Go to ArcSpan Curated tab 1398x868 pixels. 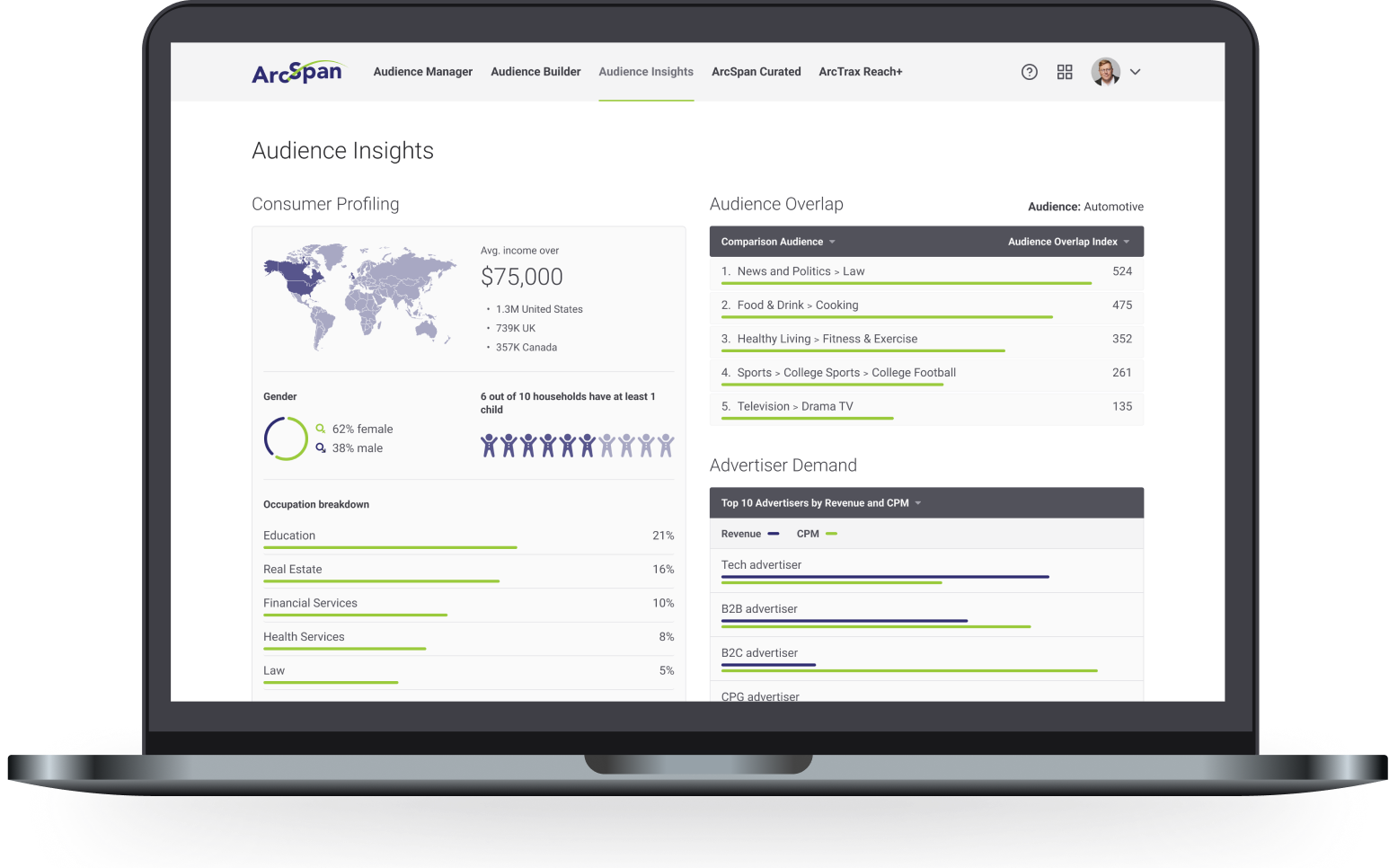click(x=756, y=72)
